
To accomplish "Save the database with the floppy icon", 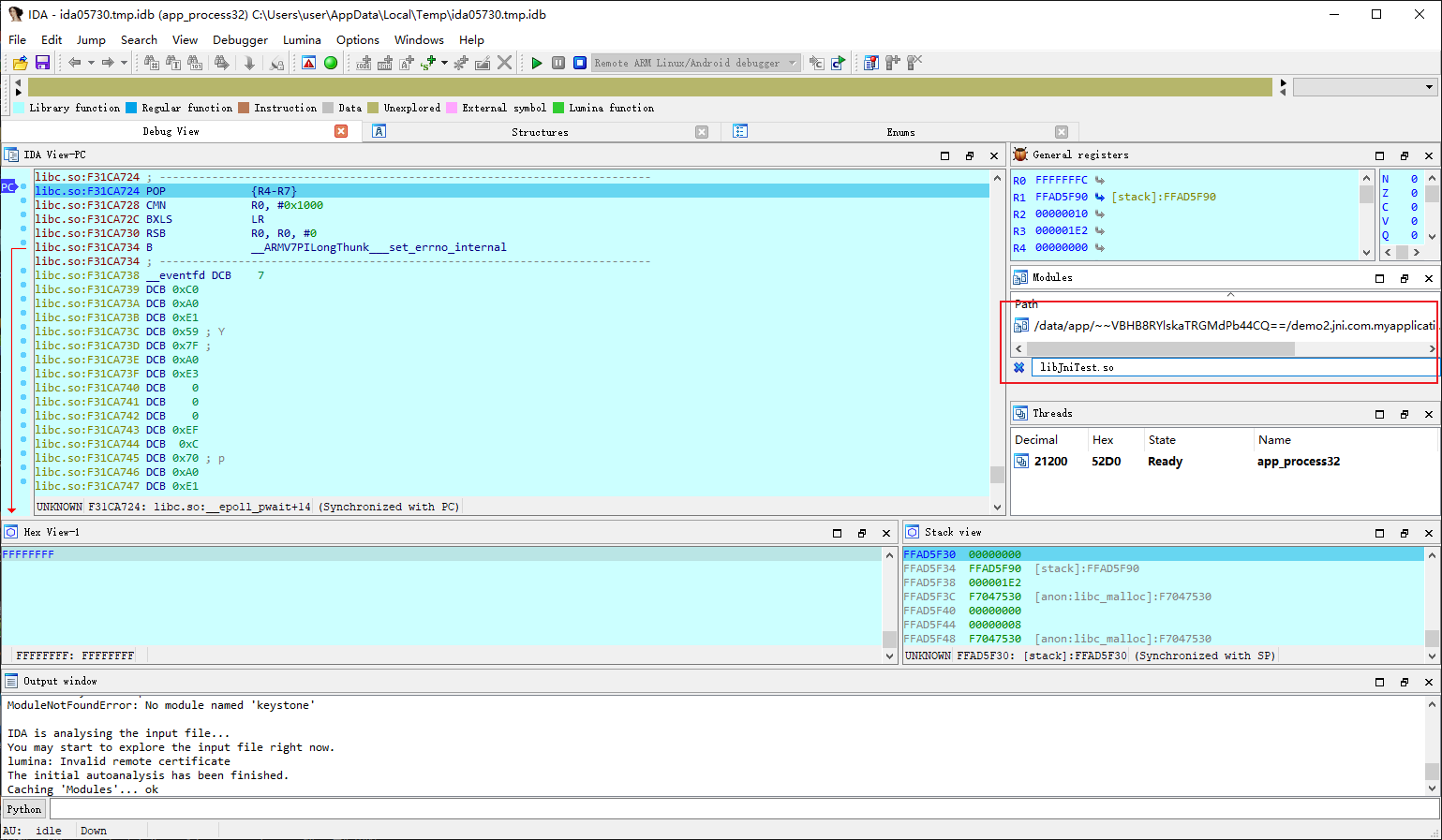I will [42, 63].
